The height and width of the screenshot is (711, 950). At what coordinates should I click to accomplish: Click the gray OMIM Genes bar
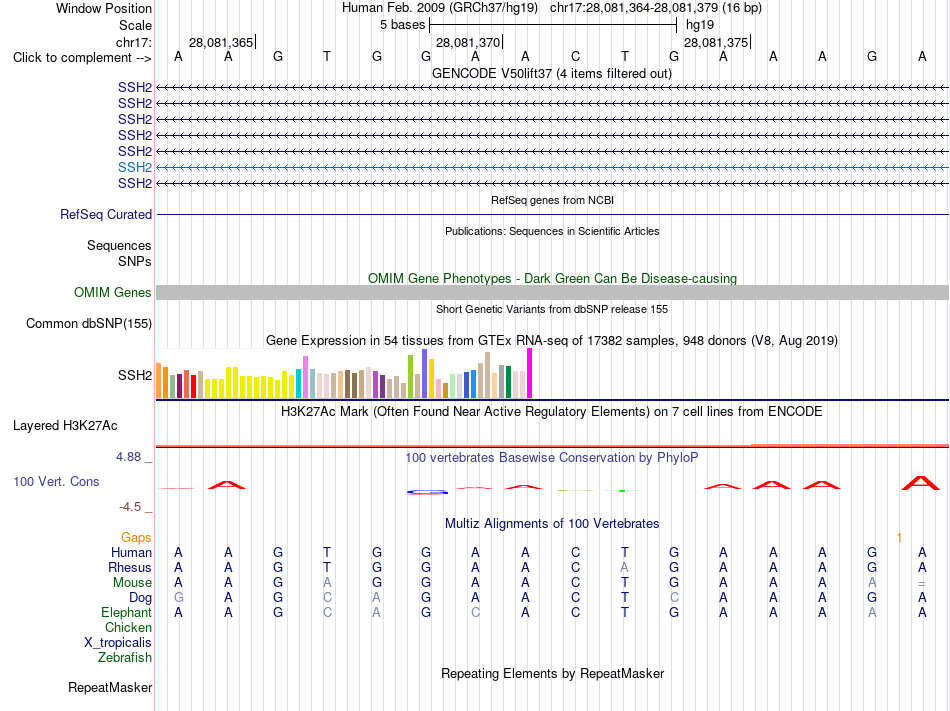553,293
